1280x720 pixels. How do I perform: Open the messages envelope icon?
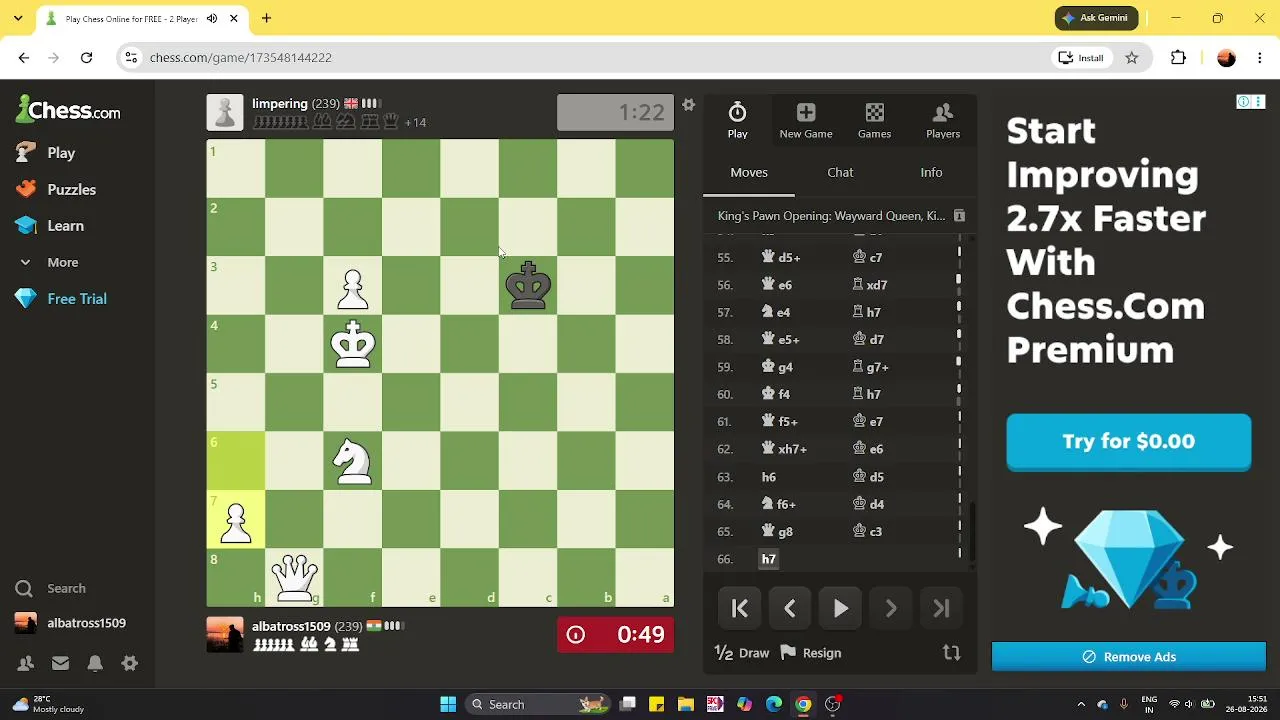(x=60, y=663)
